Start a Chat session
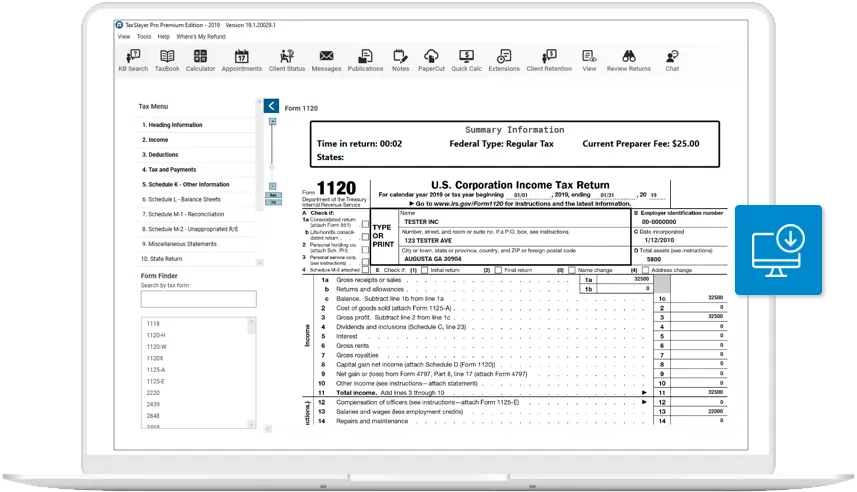The image size is (857, 492). [x=672, y=60]
